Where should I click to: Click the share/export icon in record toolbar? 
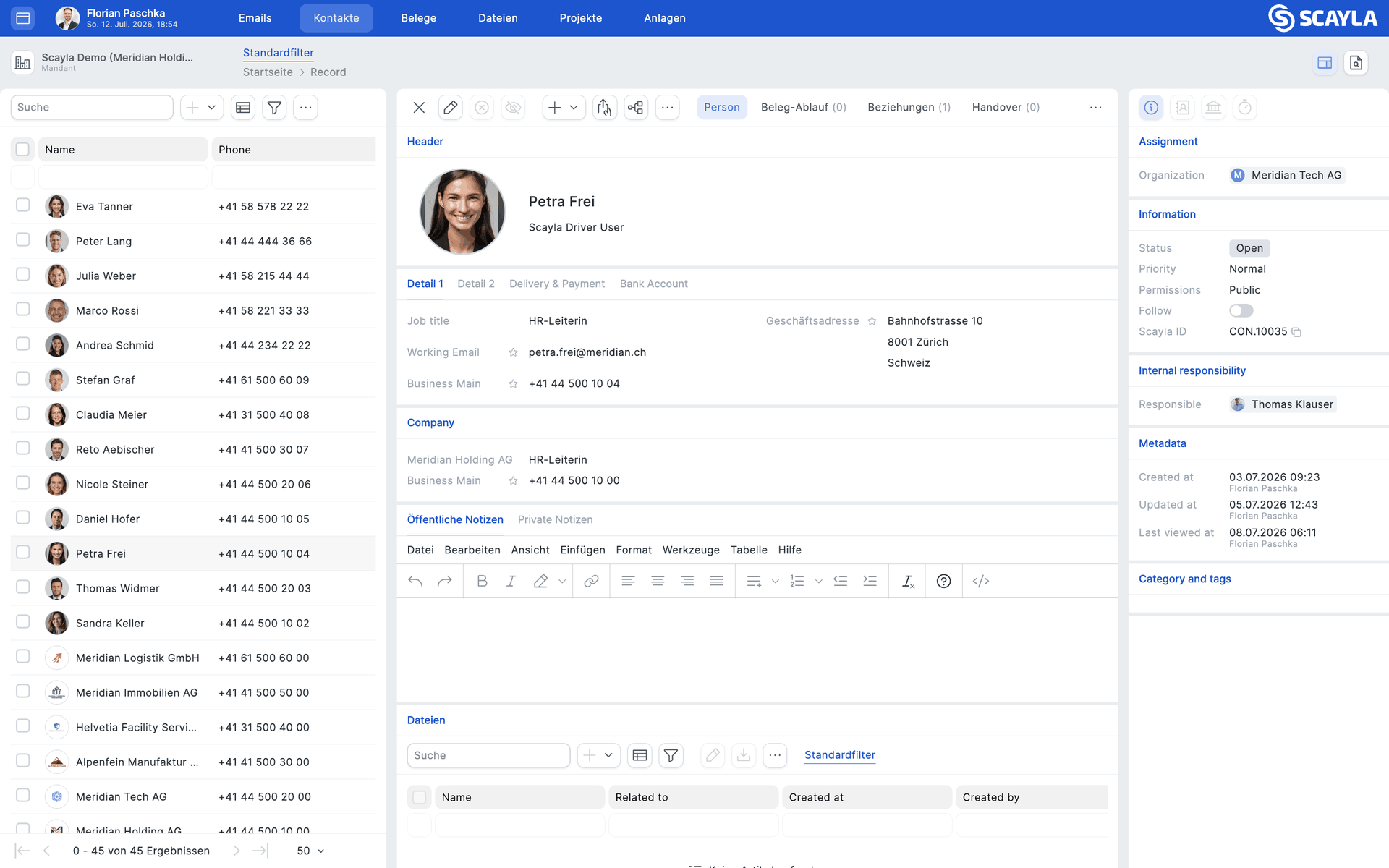pos(604,108)
